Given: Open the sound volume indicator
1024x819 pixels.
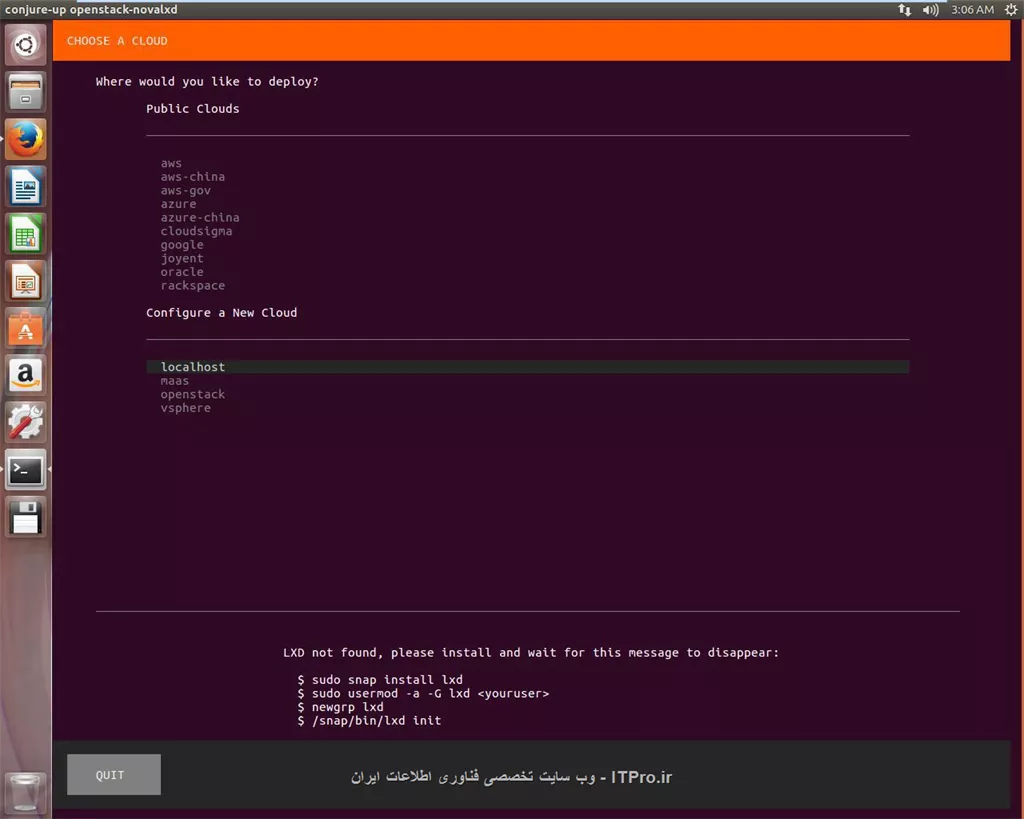Looking at the screenshot, I should click(931, 9).
